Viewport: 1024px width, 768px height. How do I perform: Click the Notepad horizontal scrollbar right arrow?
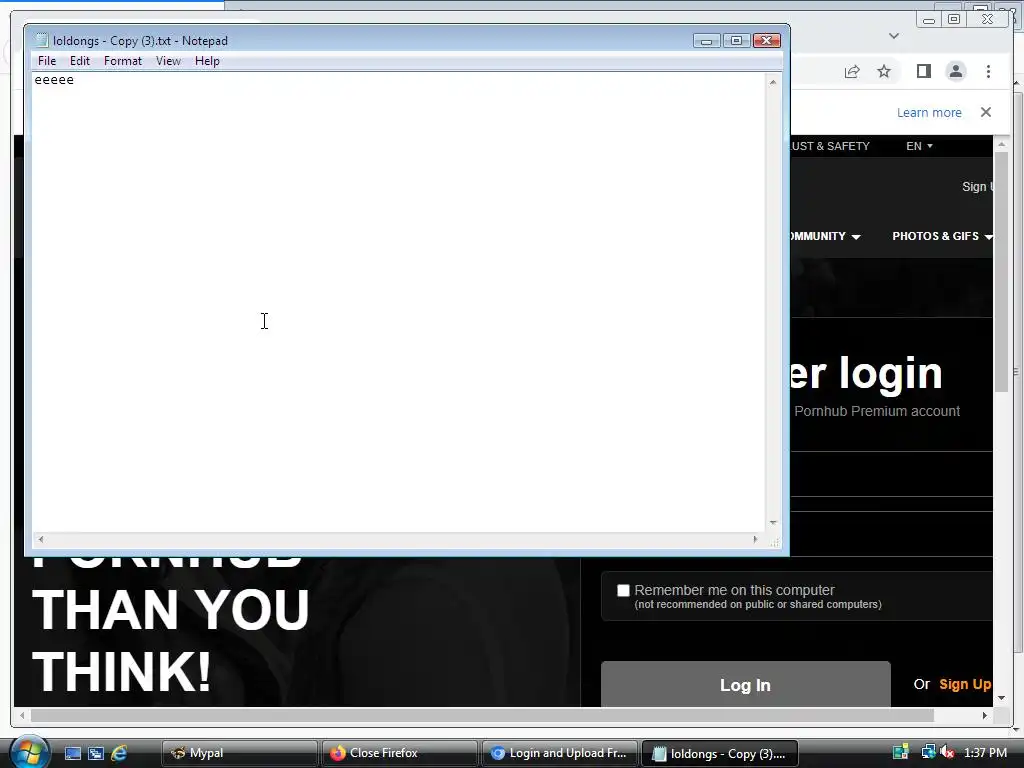[756, 539]
